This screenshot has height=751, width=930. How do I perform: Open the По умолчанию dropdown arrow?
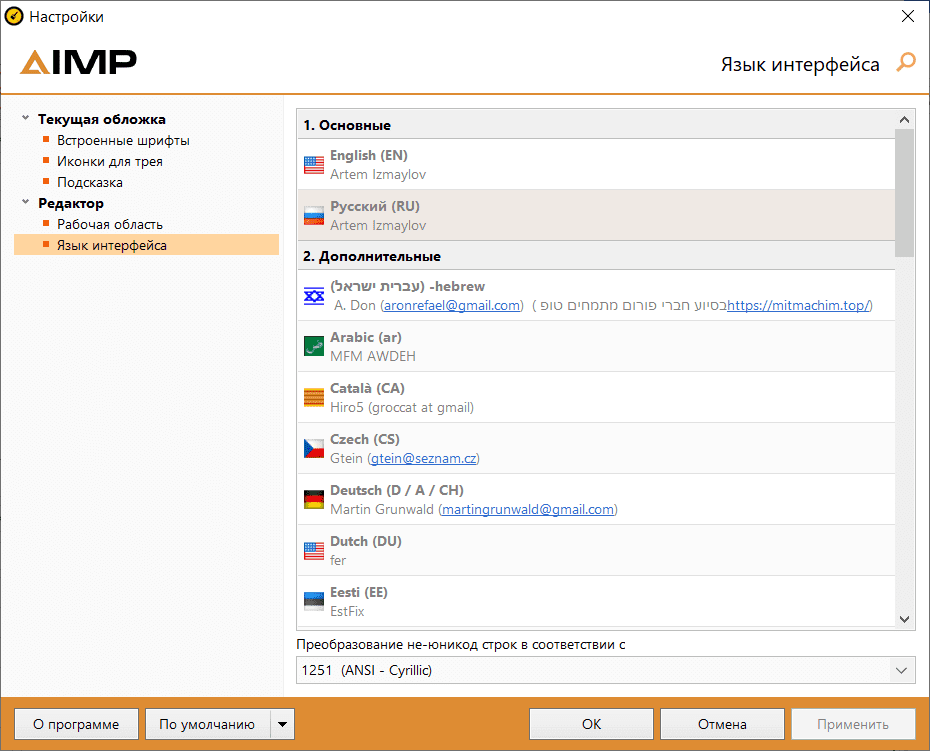click(282, 724)
